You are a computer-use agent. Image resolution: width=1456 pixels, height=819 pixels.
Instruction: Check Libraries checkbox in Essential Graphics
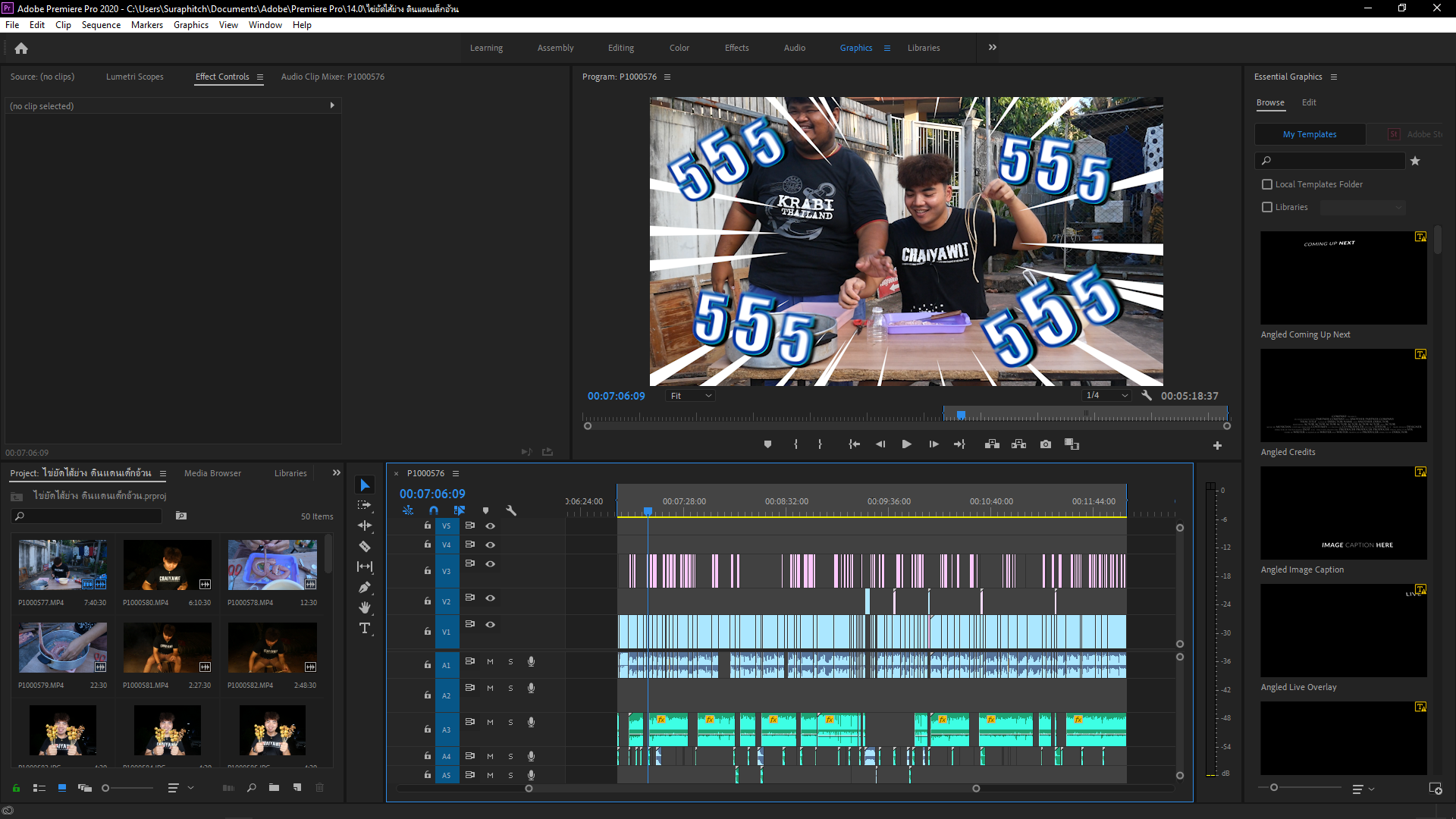click(x=1267, y=207)
